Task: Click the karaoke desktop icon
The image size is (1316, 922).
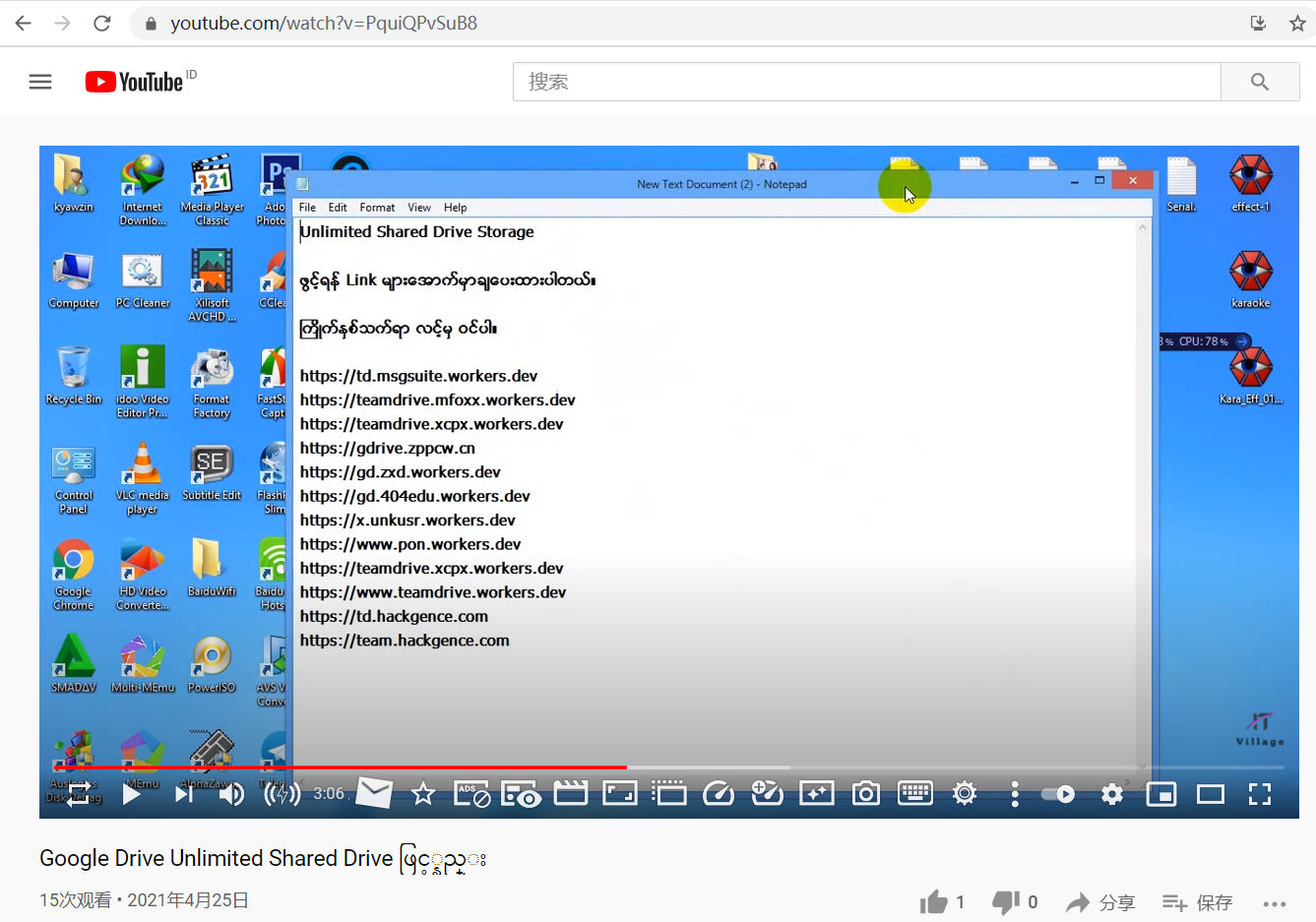Action: pyautogui.click(x=1250, y=279)
